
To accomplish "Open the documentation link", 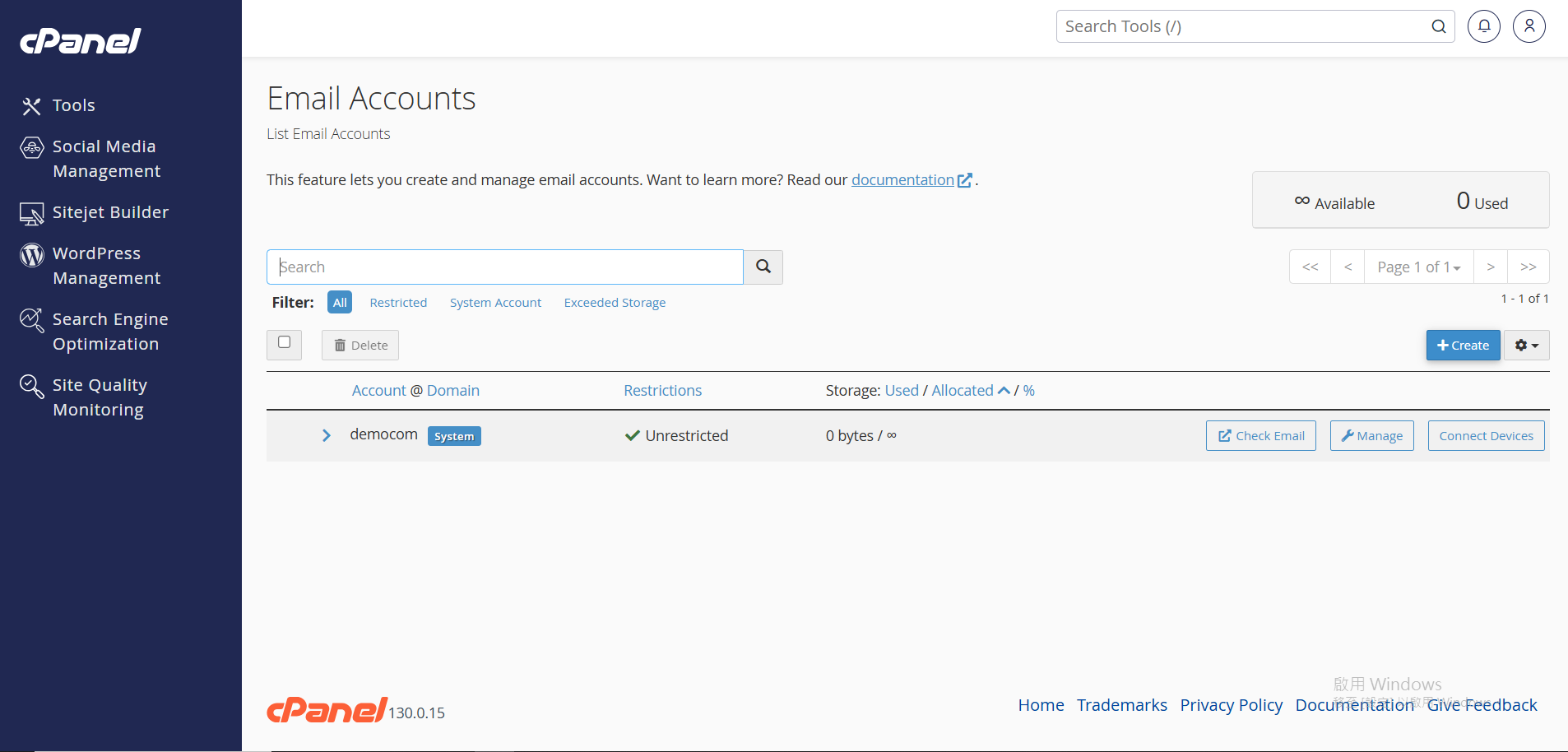I will [x=902, y=180].
